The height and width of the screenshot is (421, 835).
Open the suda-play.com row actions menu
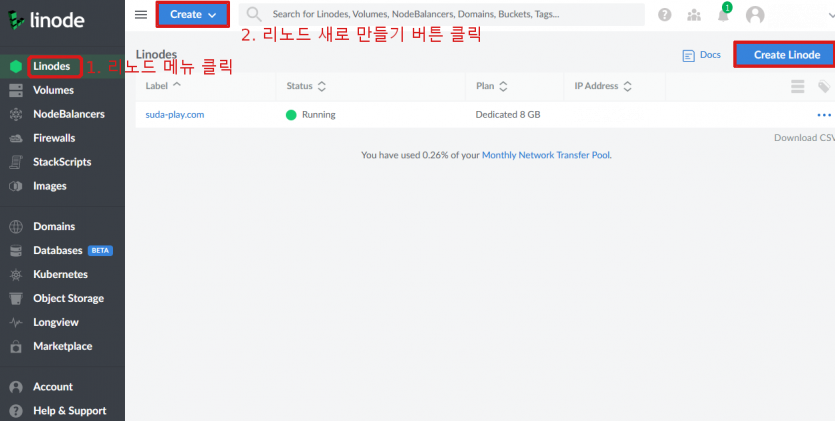coord(824,115)
